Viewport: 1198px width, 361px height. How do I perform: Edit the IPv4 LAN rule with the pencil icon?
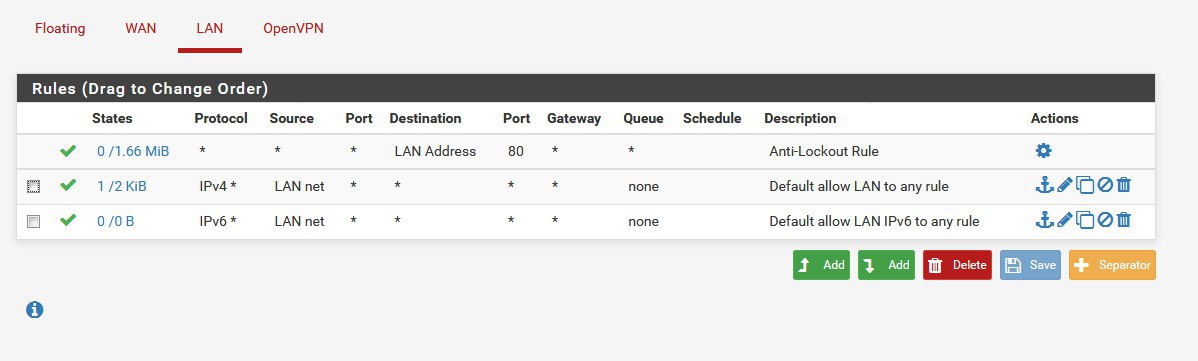1065,185
